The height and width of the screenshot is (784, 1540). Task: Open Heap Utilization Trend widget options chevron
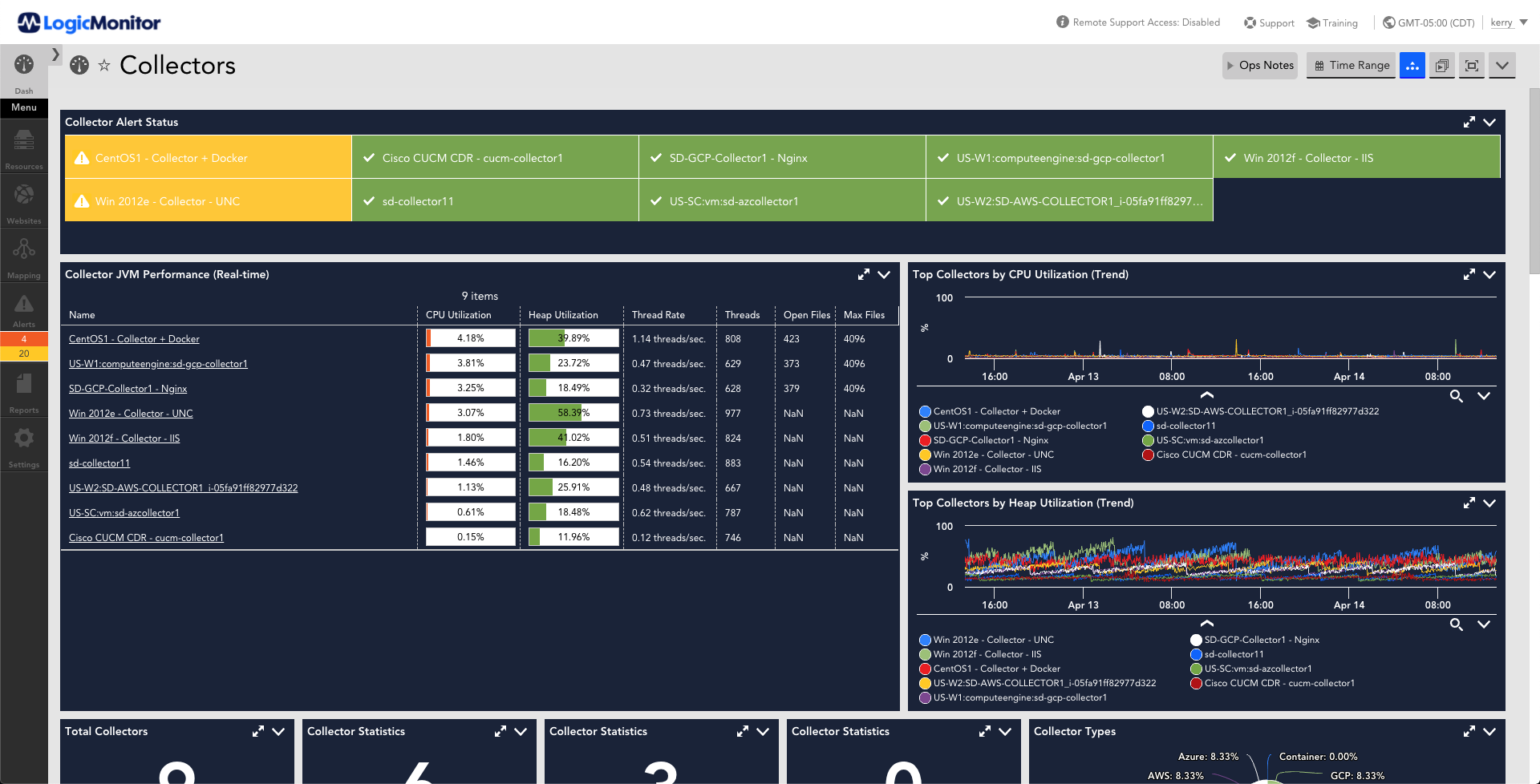1489,503
